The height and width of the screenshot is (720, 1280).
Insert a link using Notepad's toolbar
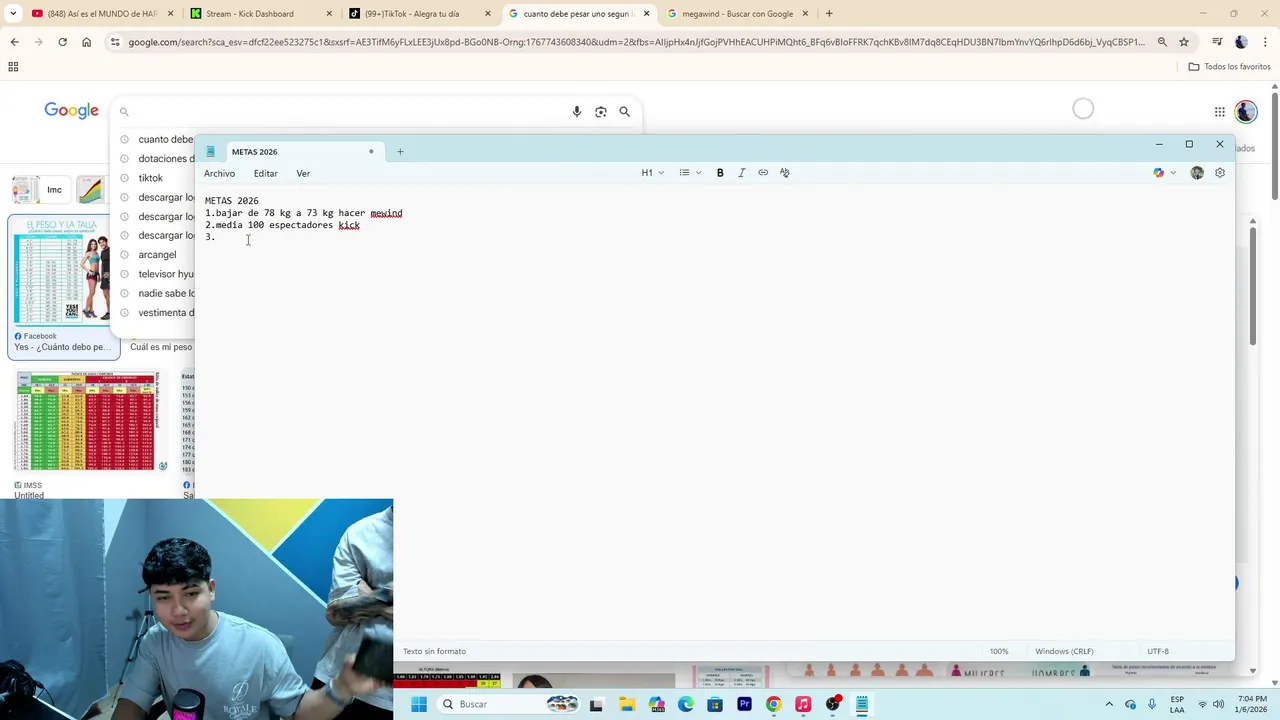[x=763, y=173]
